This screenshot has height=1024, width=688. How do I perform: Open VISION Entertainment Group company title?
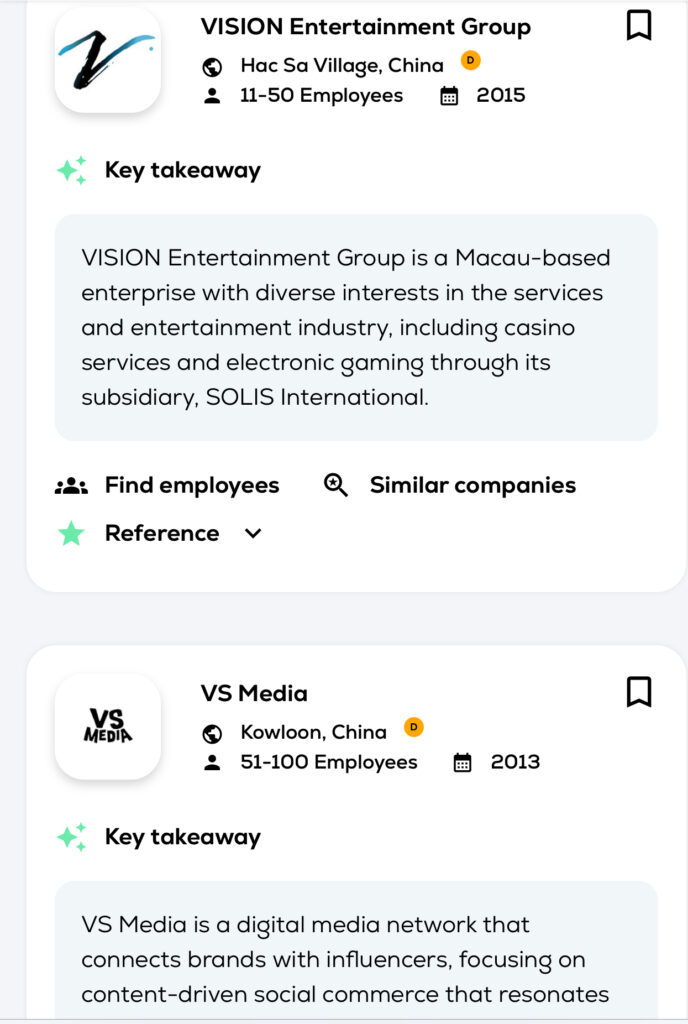365,27
